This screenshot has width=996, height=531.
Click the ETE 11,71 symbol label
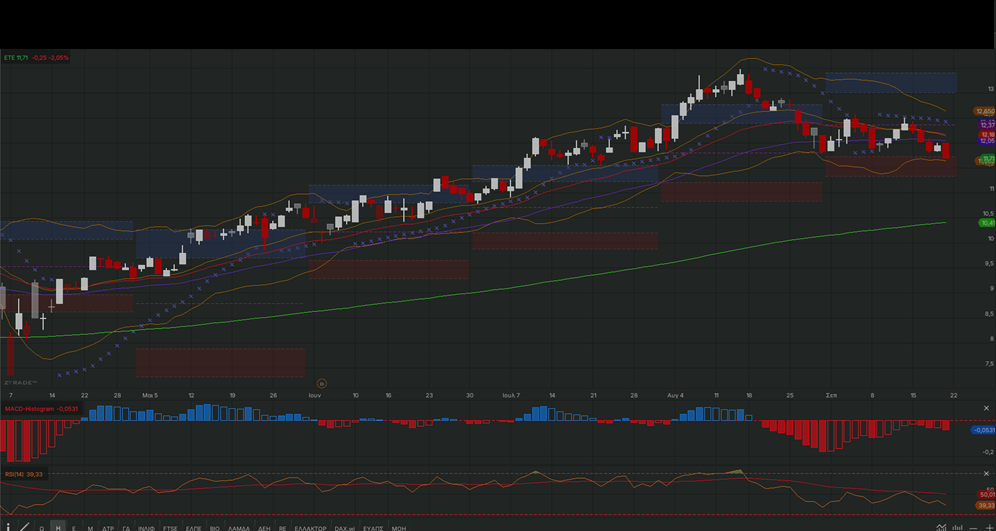pos(16,58)
